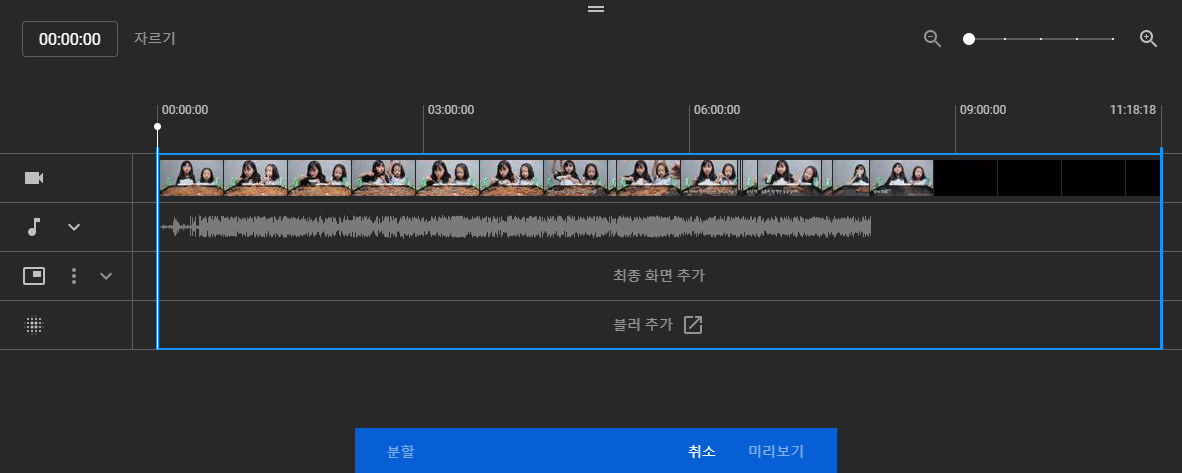1182x473 pixels.
Task: Click the 미리보기 preview button
Action: coord(776,451)
